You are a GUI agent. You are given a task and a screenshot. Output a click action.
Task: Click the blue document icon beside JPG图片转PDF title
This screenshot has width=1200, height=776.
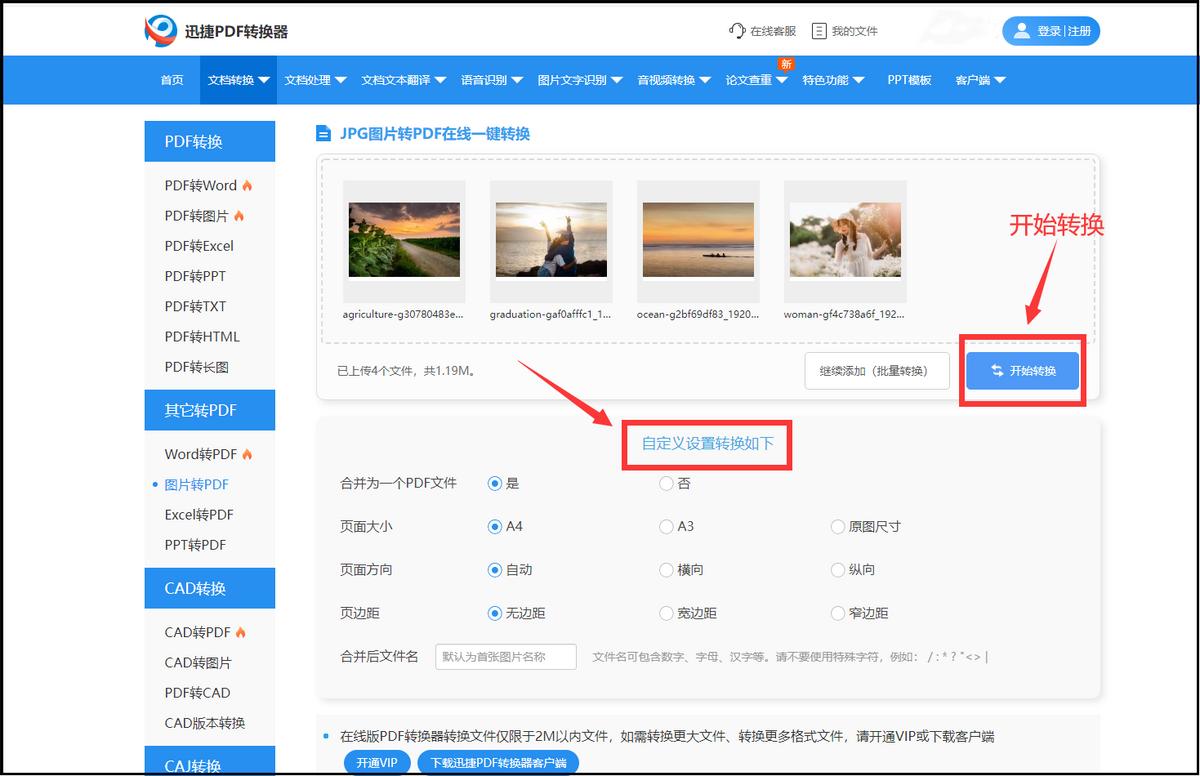326,133
